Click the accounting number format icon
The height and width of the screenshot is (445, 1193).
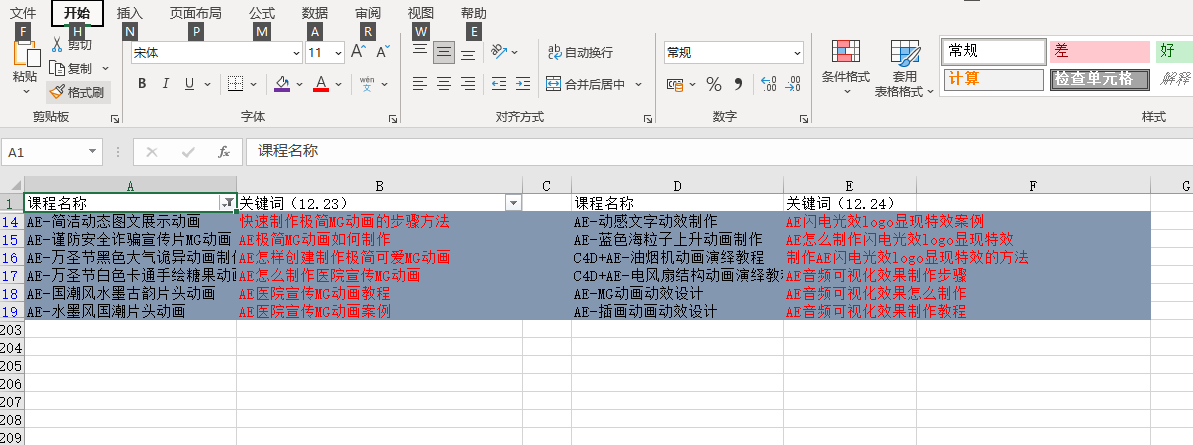pyautogui.click(x=675, y=84)
